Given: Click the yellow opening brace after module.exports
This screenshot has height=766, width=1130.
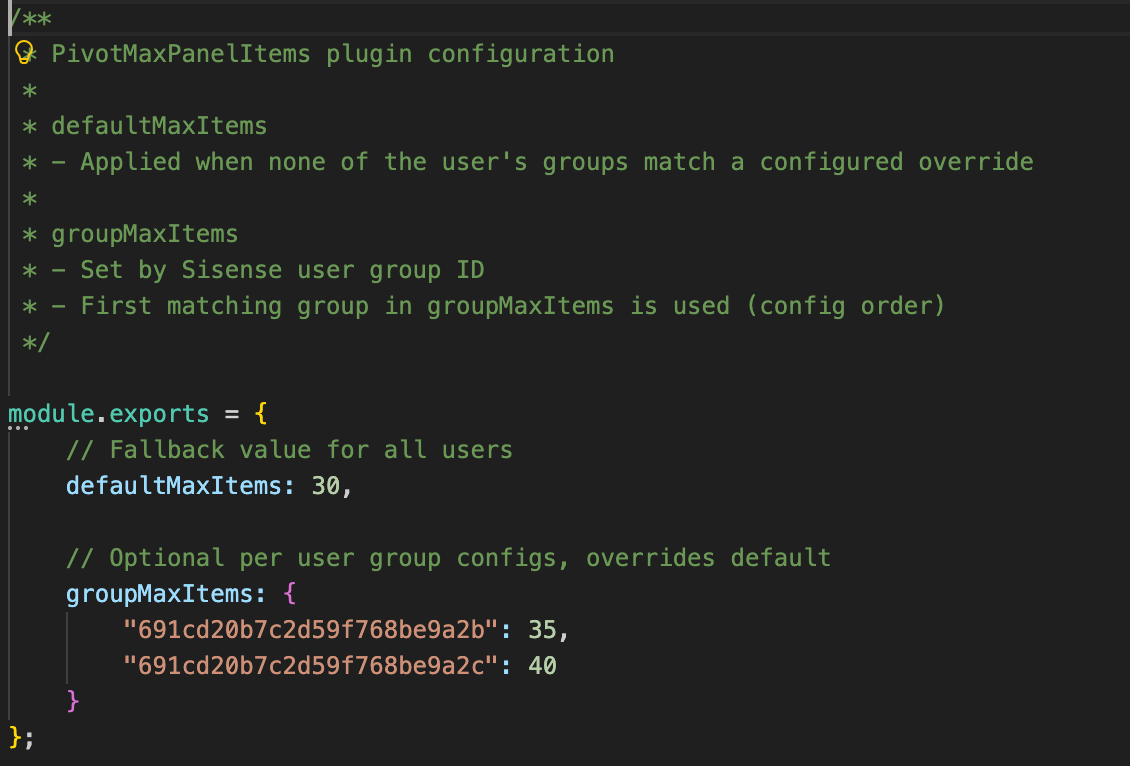Looking at the screenshot, I should (261, 414).
